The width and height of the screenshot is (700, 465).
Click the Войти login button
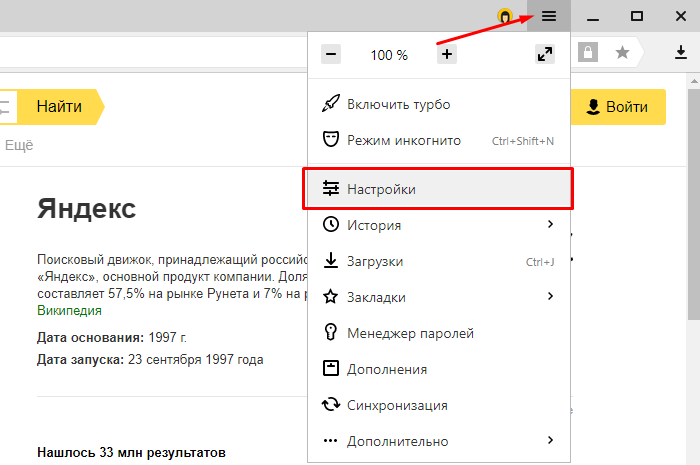pos(618,107)
